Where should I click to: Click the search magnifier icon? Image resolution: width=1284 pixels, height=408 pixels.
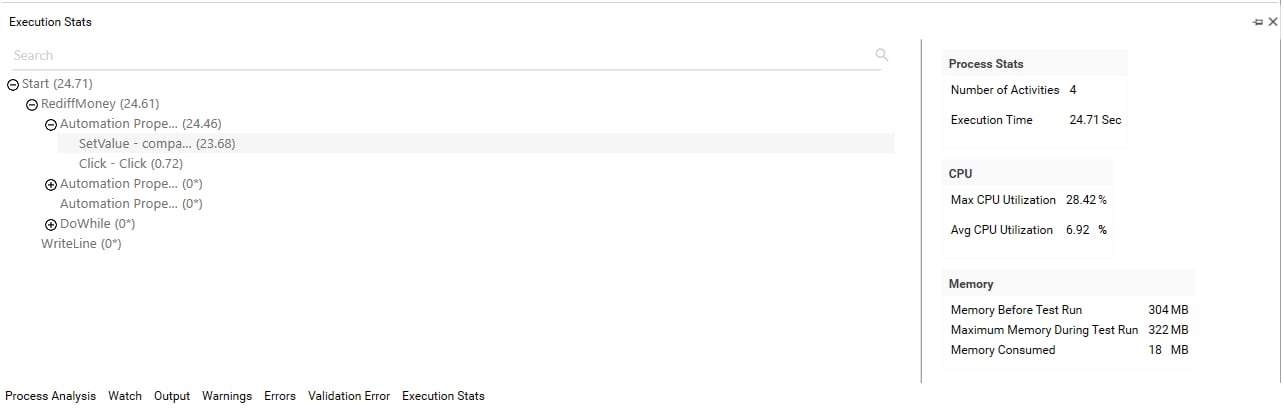point(881,55)
